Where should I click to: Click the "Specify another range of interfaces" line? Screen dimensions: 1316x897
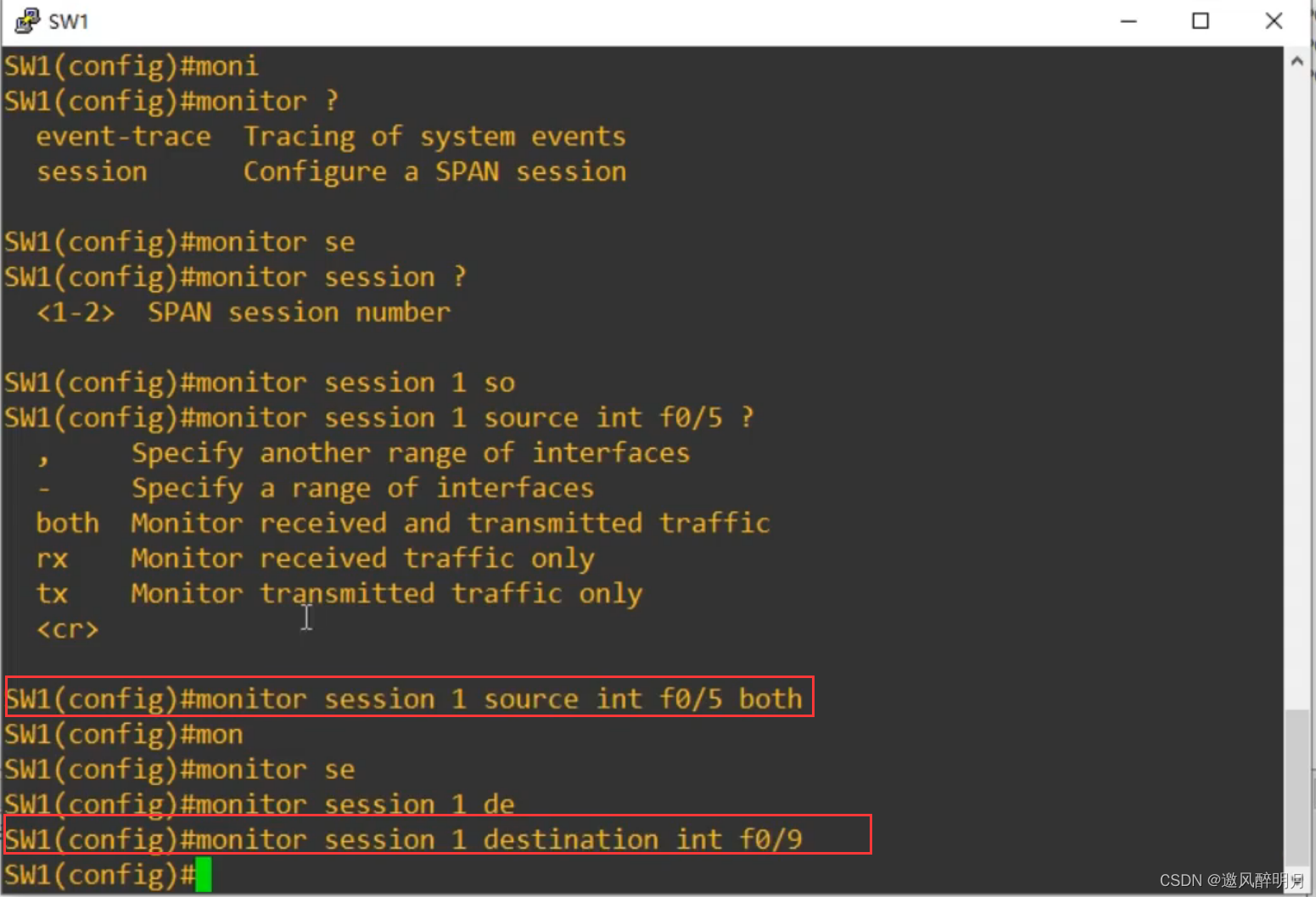click(411, 453)
